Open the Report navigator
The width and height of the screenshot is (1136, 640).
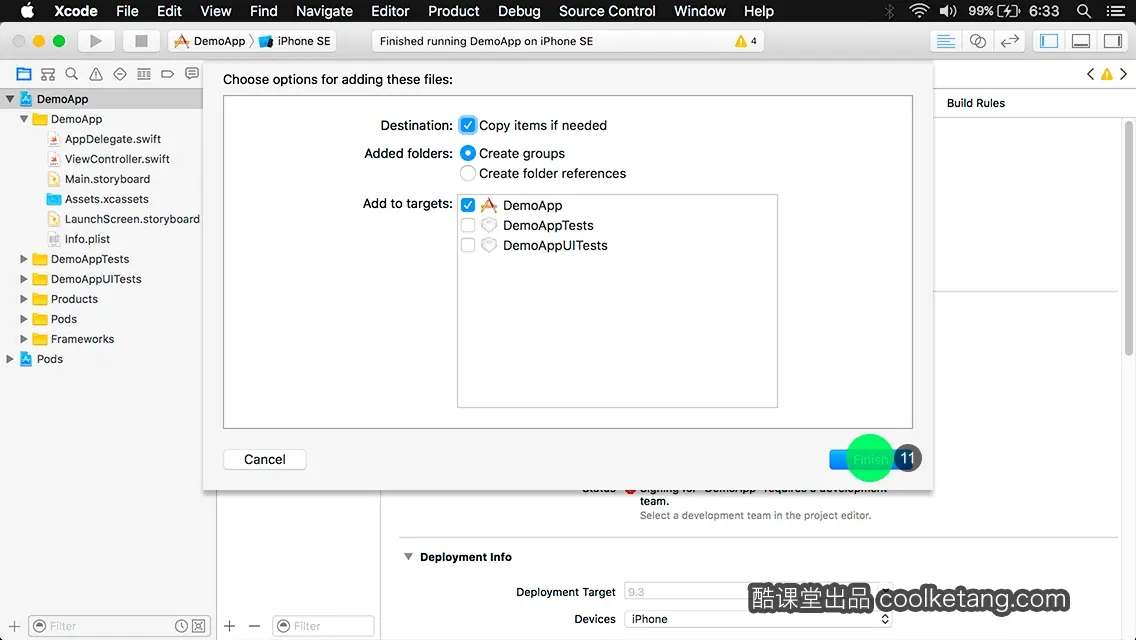(191, 74)
